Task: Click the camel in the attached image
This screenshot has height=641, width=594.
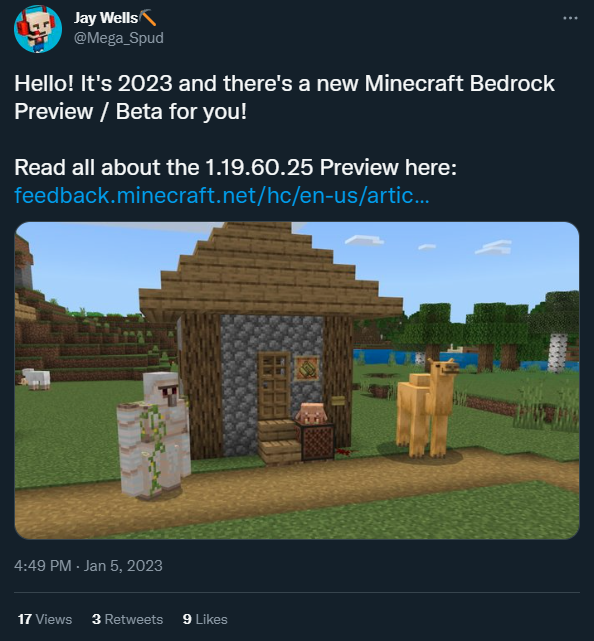Action: pyautogui.click(x=427, y=407)
